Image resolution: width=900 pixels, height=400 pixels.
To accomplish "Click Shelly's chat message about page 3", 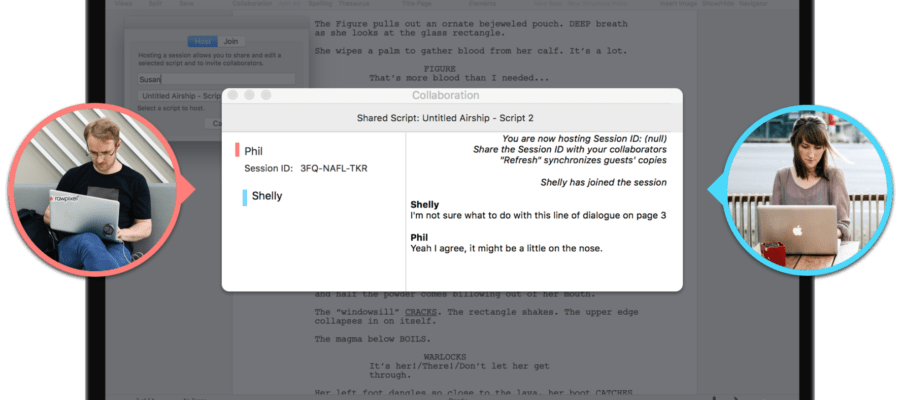I will point(538,216).
